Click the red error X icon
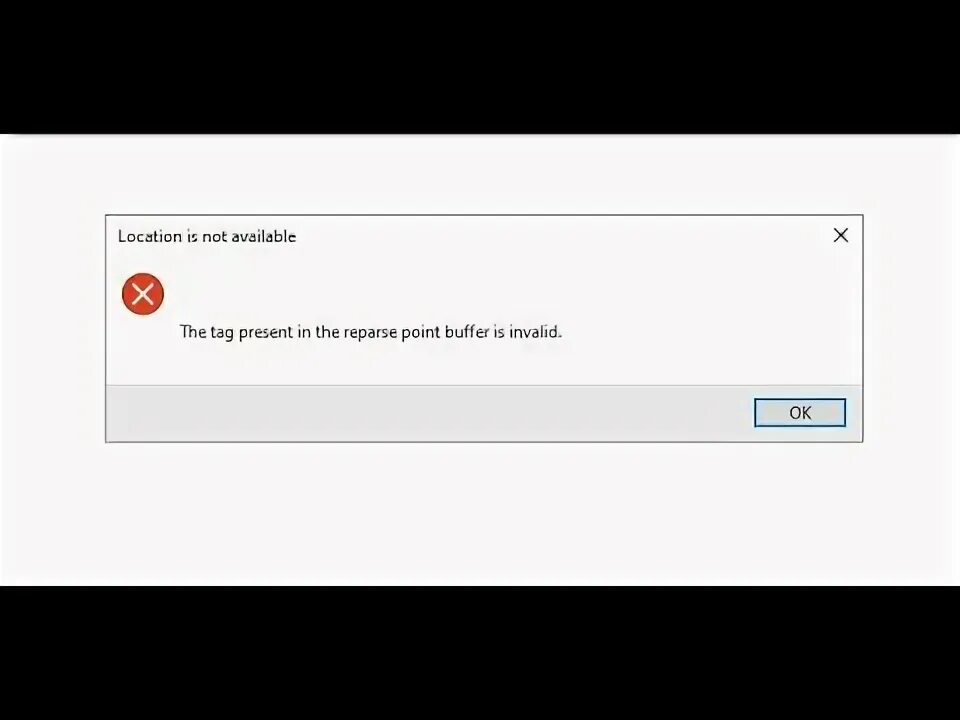This screenshot has height=720, width=960. click(143, 294)
